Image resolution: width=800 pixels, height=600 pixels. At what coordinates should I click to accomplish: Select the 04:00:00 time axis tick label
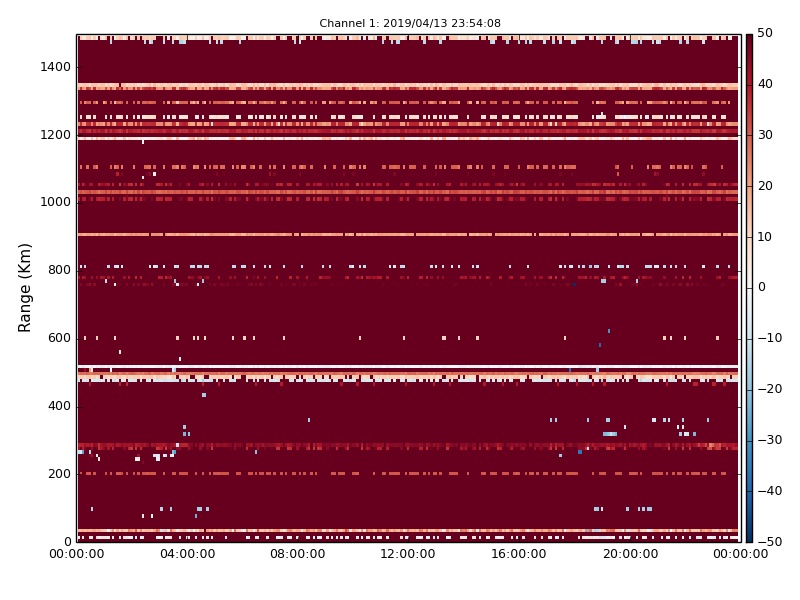(187, 555)
